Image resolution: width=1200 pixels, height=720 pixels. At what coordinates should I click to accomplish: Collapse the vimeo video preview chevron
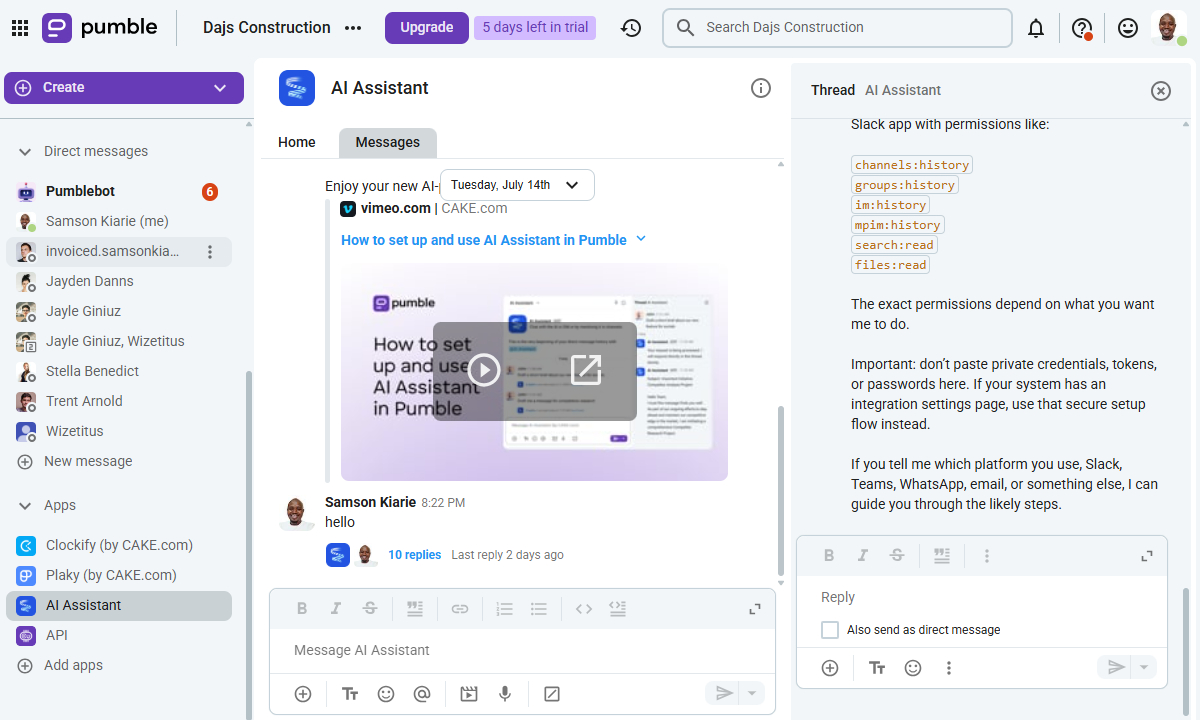641,239
